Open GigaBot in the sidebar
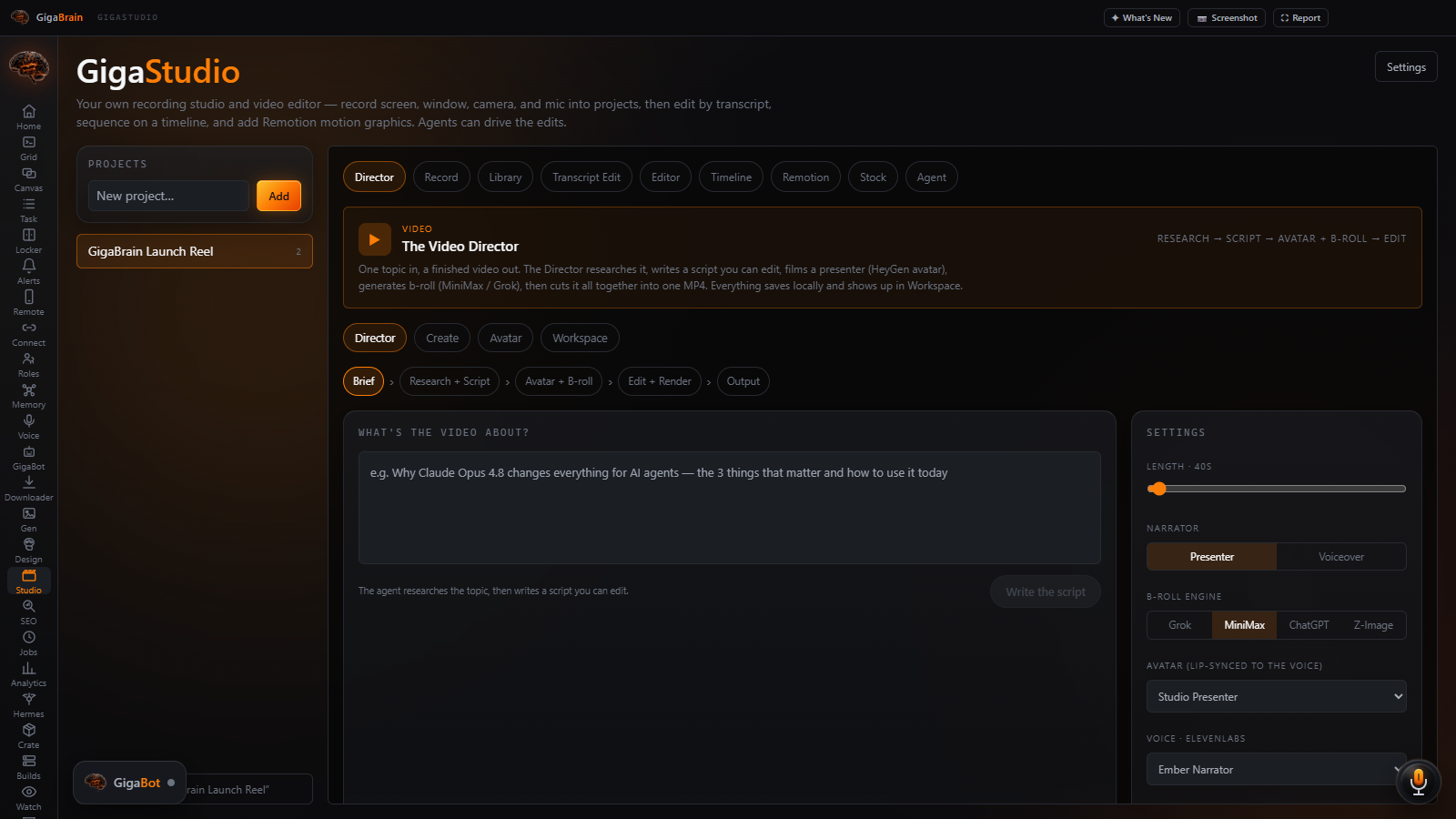1456x819 pixels. (28, 457)
